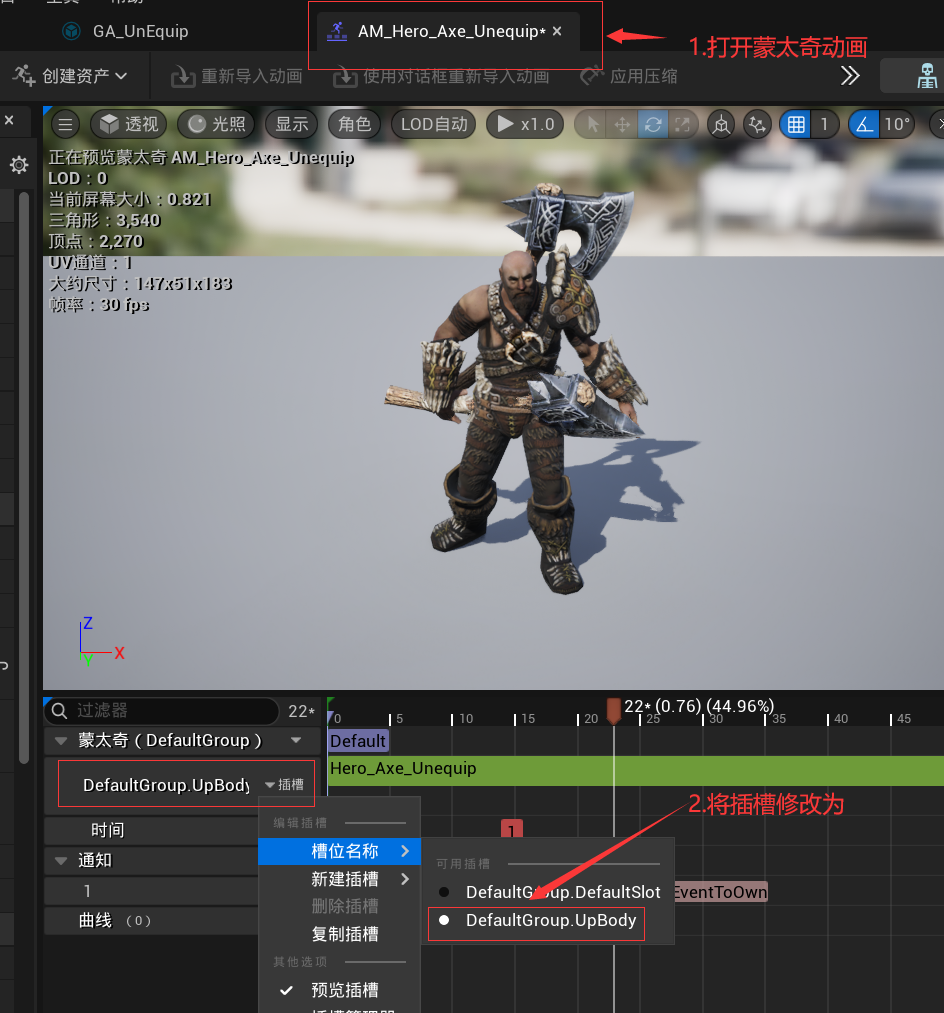Open the 显示 show menu

tap(291, 124)
